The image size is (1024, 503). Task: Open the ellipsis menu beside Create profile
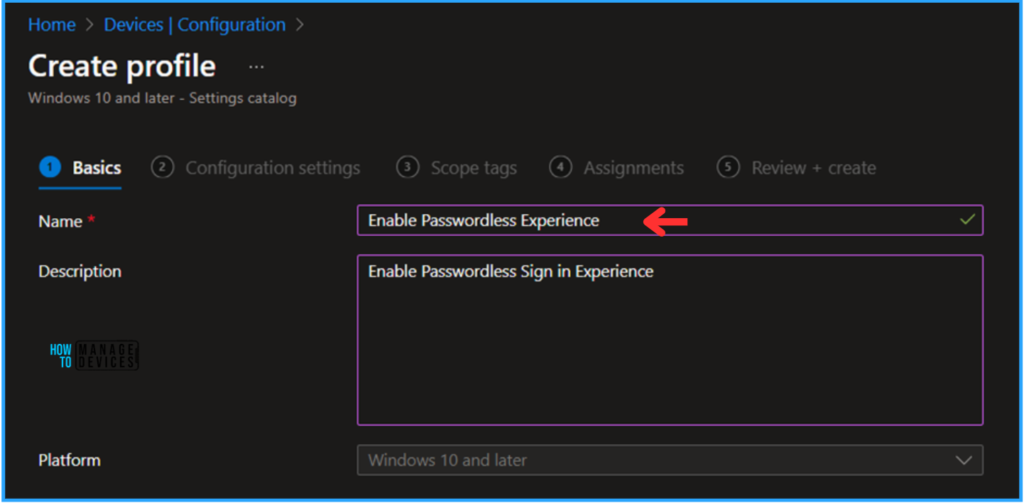[x=257, y=67]
